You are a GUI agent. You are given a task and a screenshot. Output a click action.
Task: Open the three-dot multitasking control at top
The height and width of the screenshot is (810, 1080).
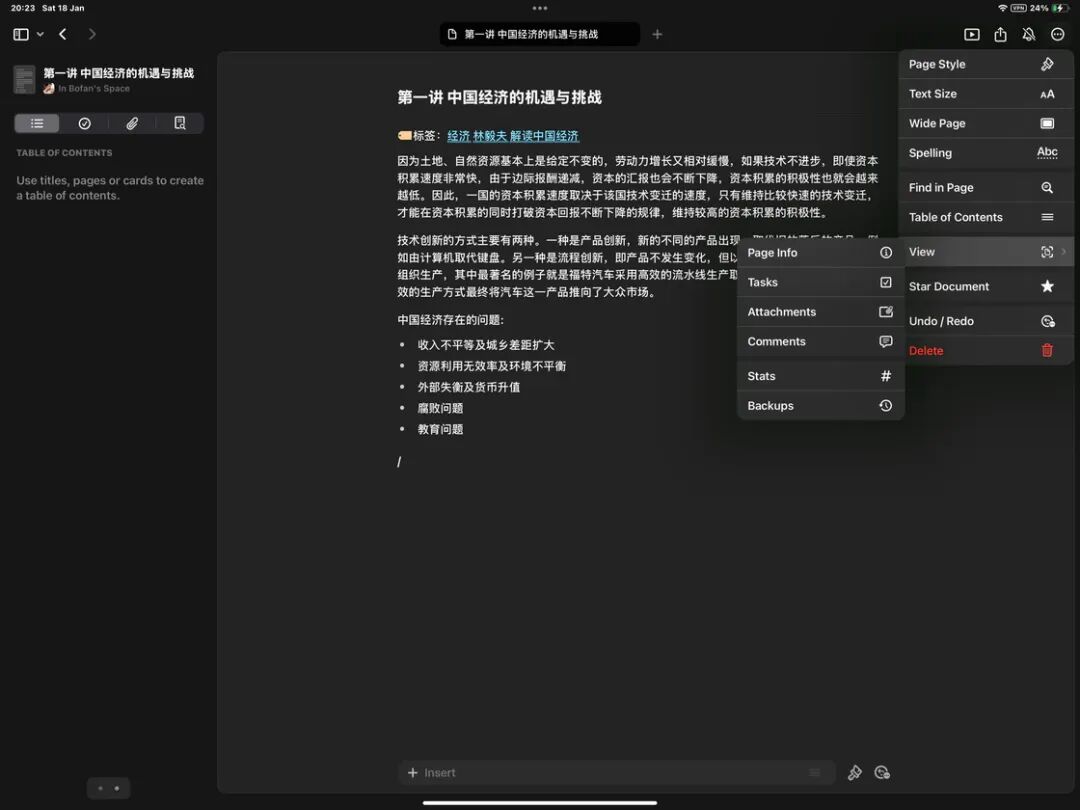540,8
